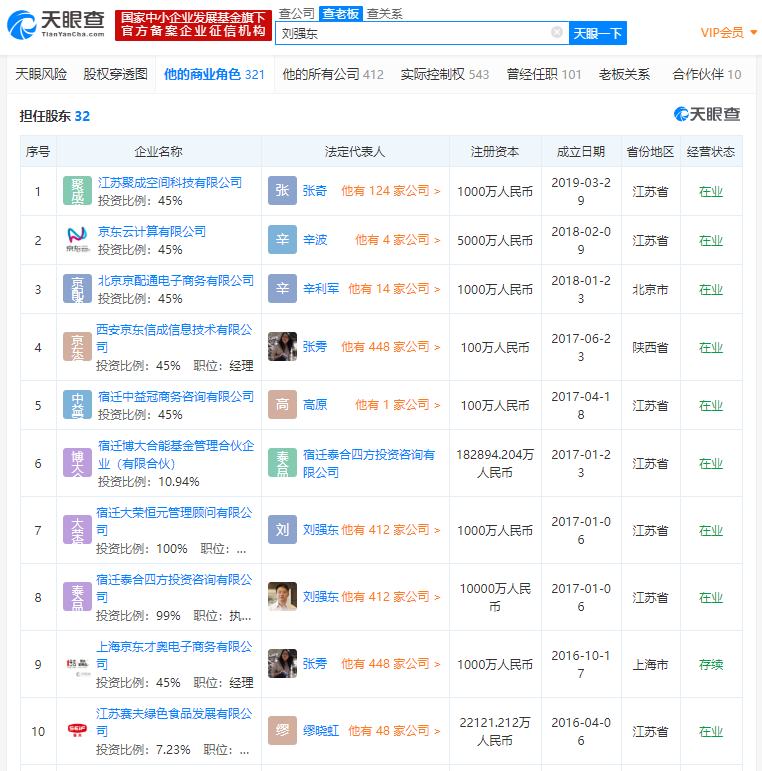
Task: Click the 182894.204万人民币 registered capital cell
Action: pyautogui.click(x=495, y=463)
